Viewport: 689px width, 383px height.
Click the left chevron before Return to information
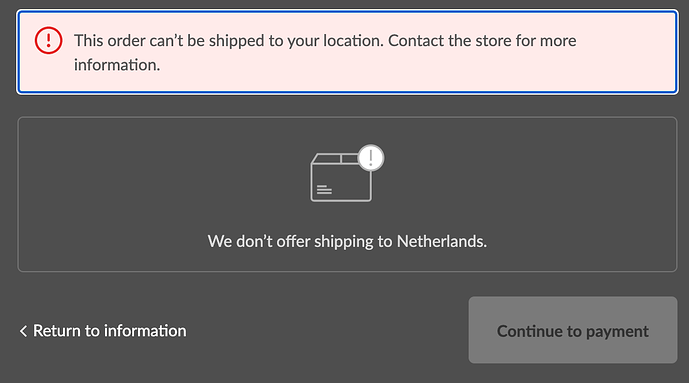point(23,331)
